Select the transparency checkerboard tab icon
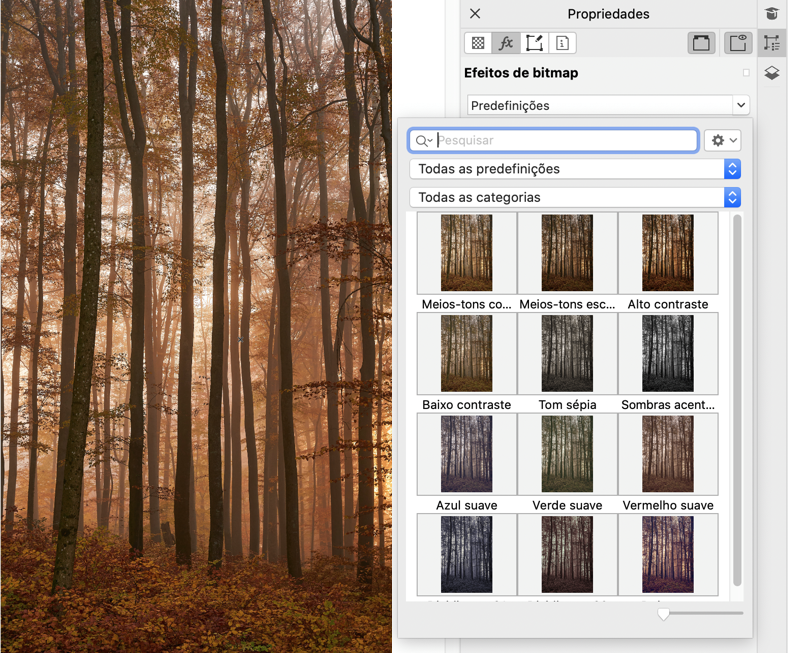788x653 pixels. click(478, 43)
